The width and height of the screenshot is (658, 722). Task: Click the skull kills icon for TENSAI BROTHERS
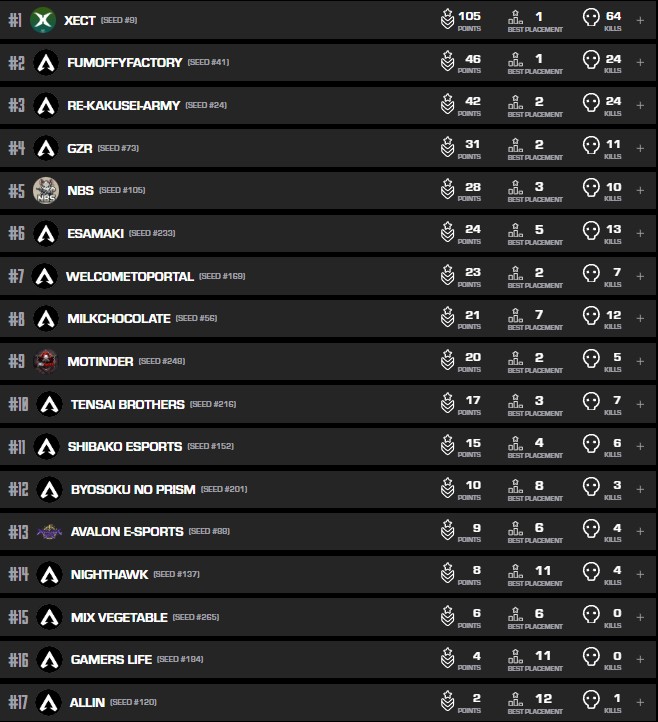coord(591,404)
